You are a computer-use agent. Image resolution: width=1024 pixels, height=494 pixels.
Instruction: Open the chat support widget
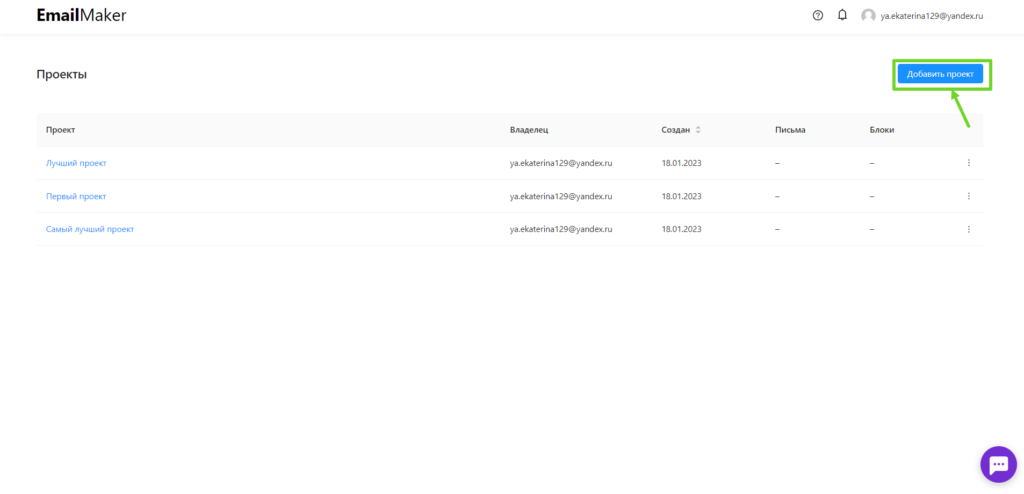(999, 465)
